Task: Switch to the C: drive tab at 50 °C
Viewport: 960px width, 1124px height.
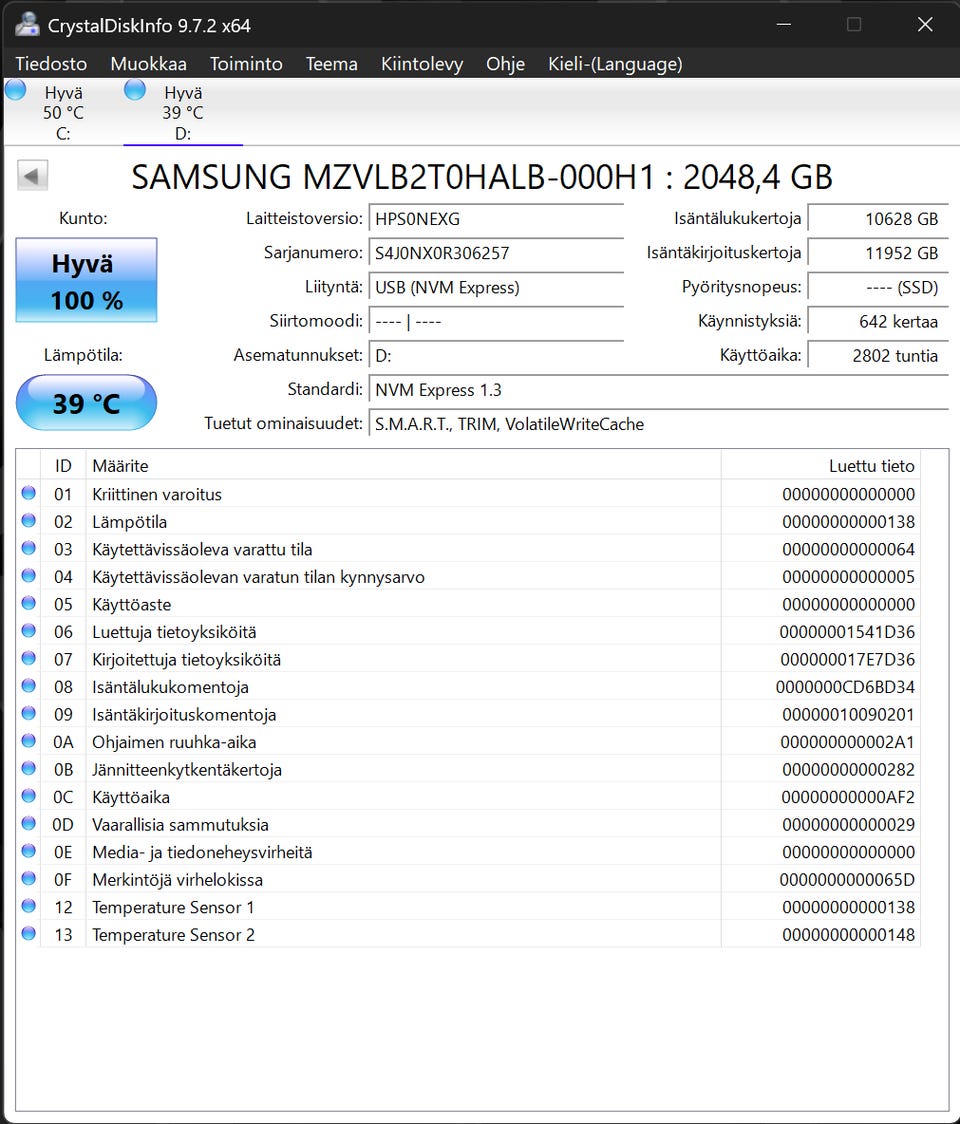Action: pos(63,113)
